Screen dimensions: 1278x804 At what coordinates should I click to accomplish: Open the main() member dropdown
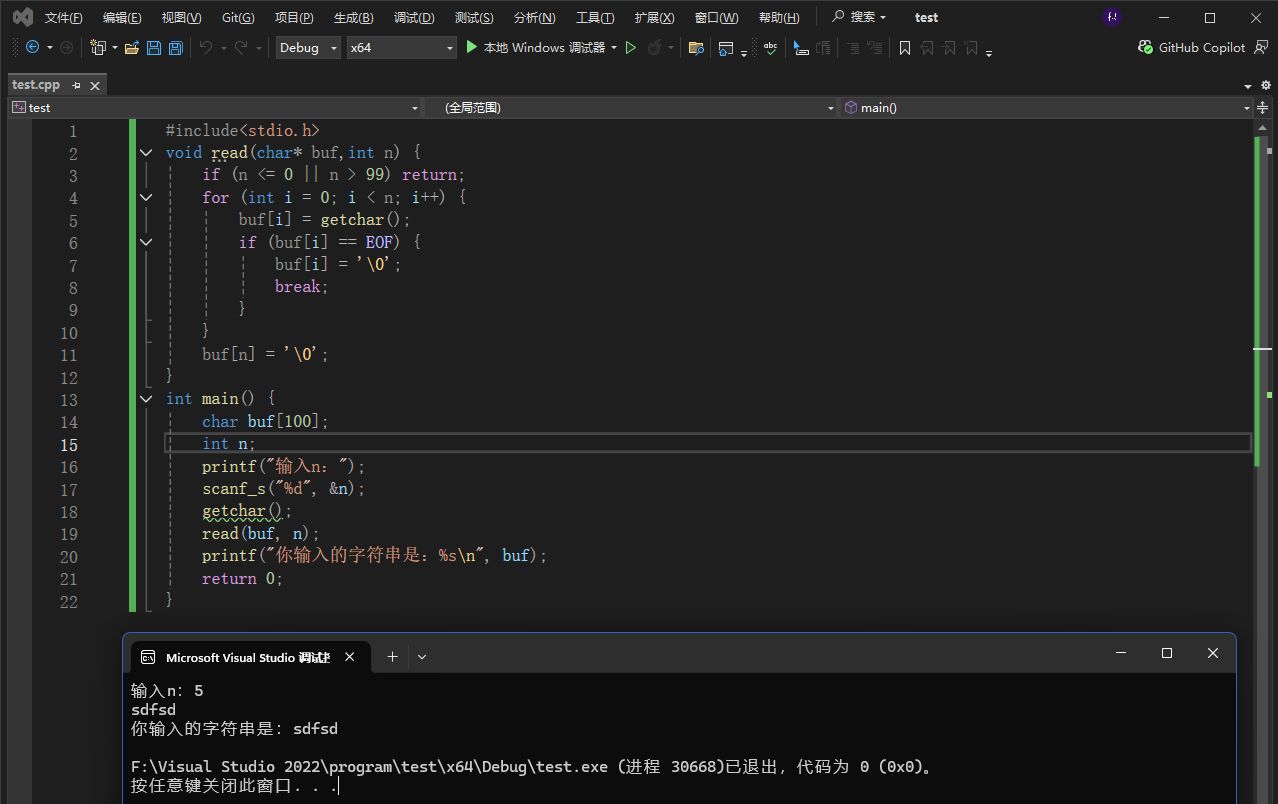point(1047,107)
